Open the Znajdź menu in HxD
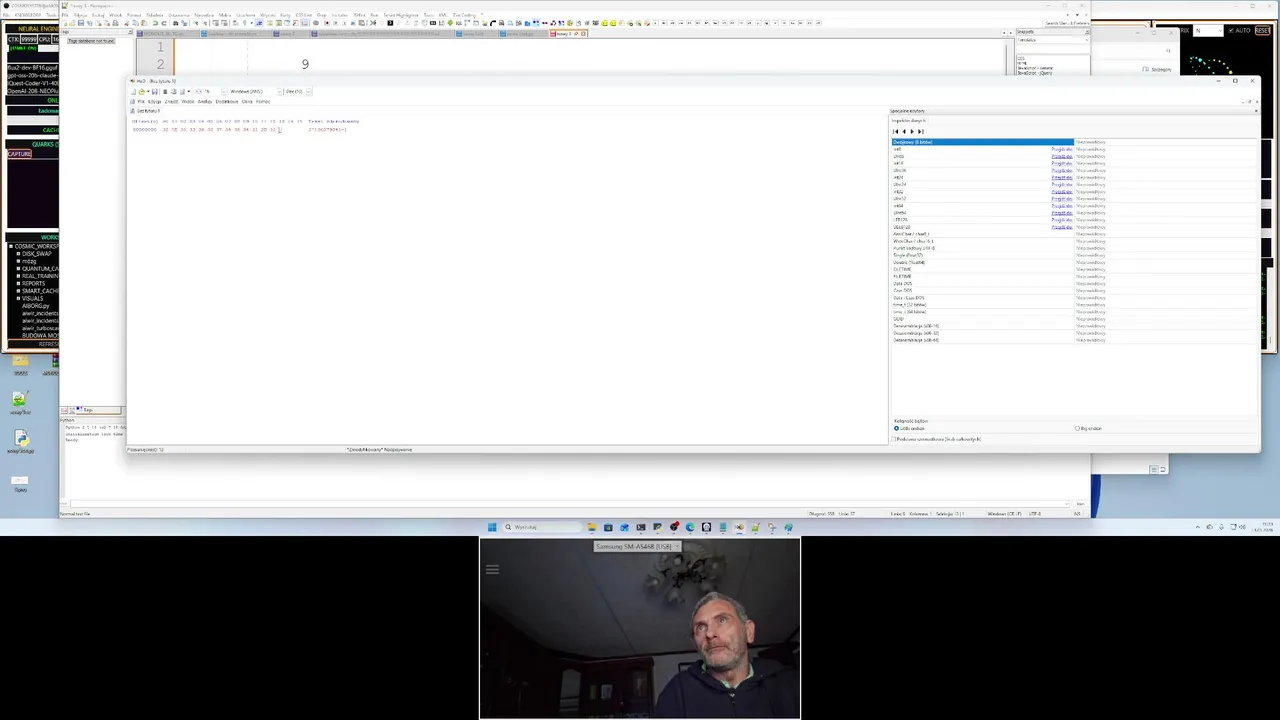 click(x=171, y=102)
